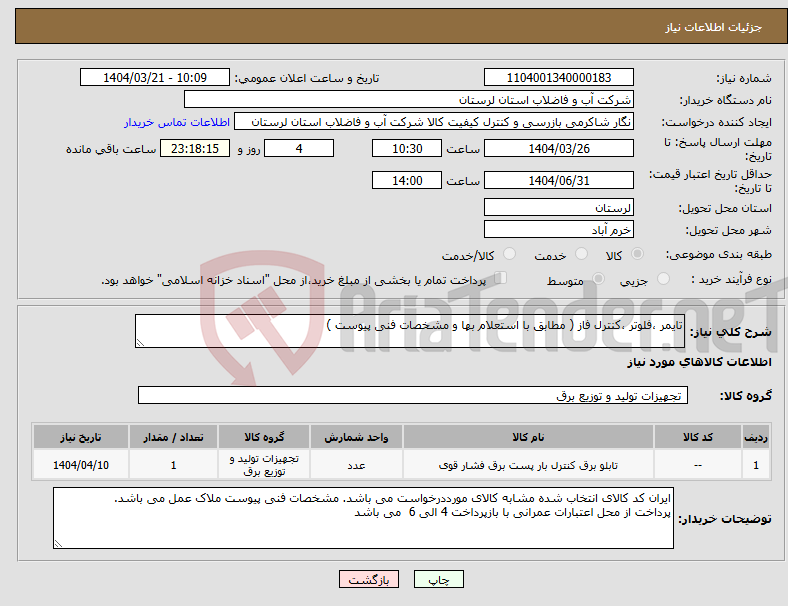Viewport: 788px width, 606px height.
Task: Click the announcement date field 1404/03/21 - 10:09
Action: (x=155, y=77)
